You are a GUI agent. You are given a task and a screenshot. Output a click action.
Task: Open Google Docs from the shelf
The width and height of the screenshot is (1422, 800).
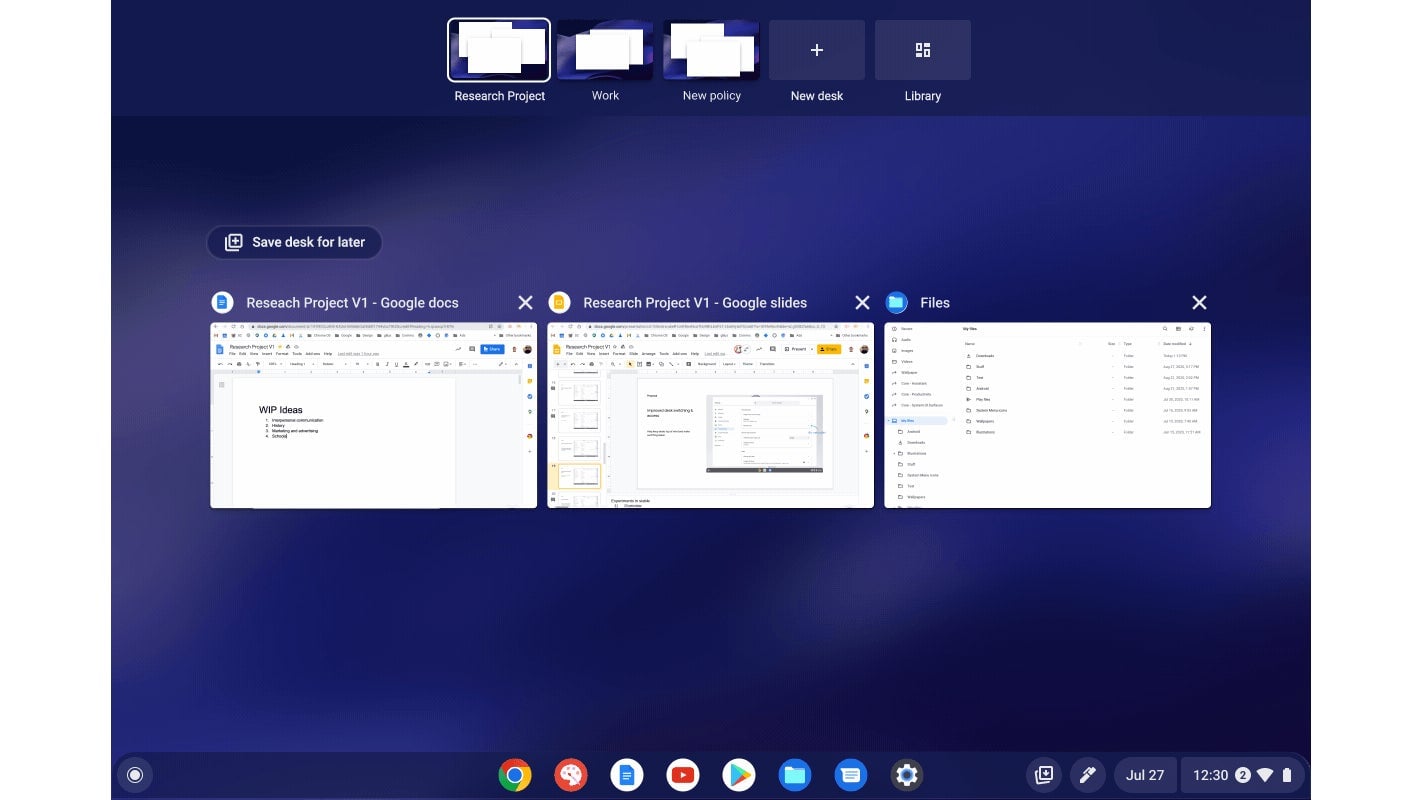pos(626,774)
